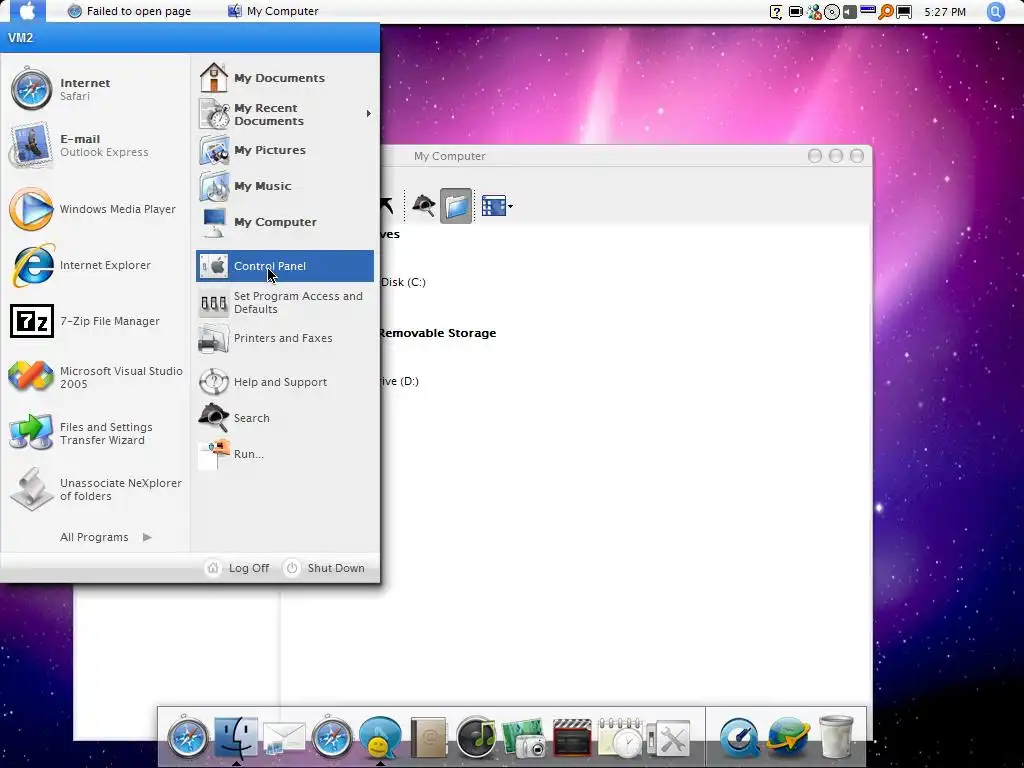
Task: Select drive (D:) in My Computer
Action: pyautogui.click(x=399, y=381)
